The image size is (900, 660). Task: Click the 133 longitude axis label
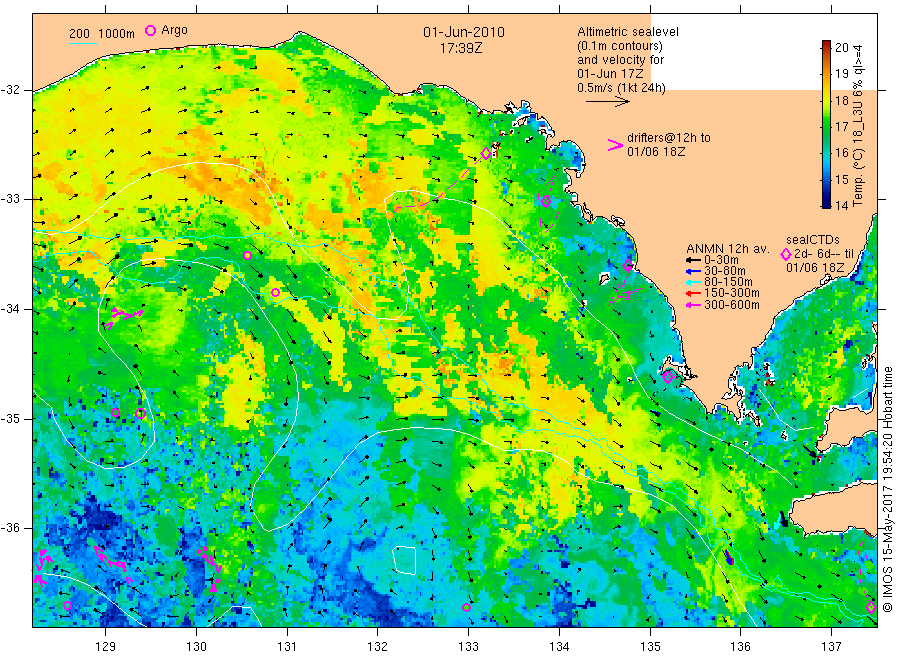point(468,646)
